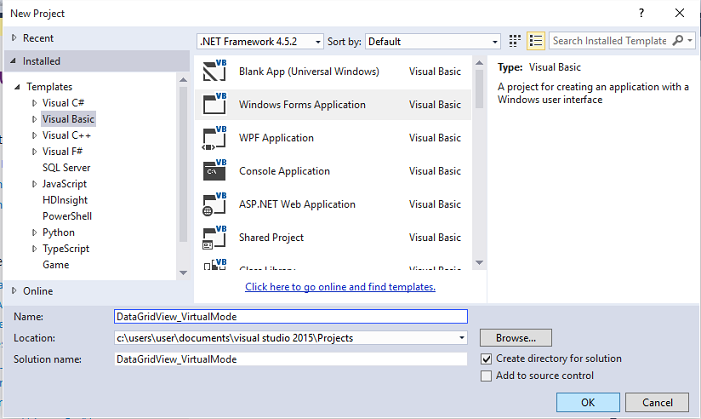This screenshot has width=701, height=419.
Task: Select Shared Project template name
Action: click(x=271, y=237)
